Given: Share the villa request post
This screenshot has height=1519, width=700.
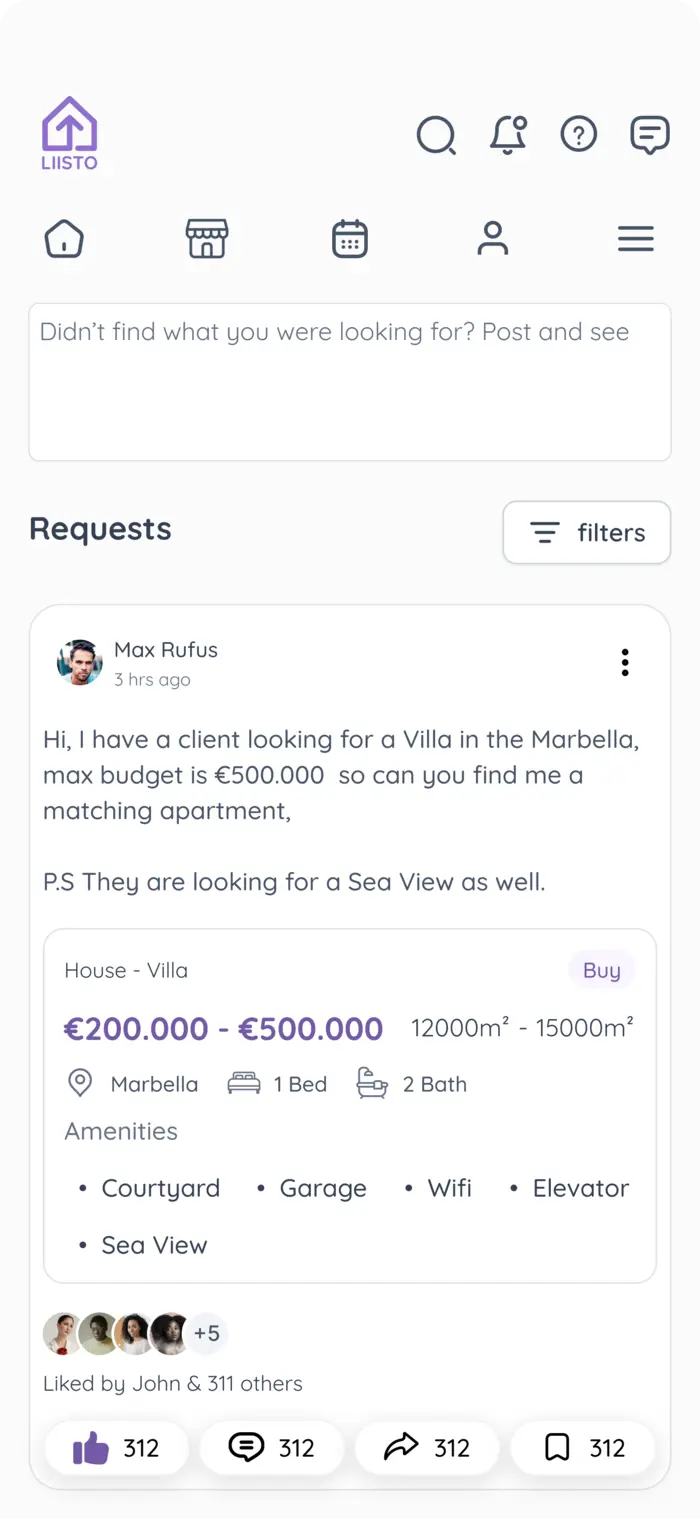Looking at the screenshot, I should pos(427,1448).
